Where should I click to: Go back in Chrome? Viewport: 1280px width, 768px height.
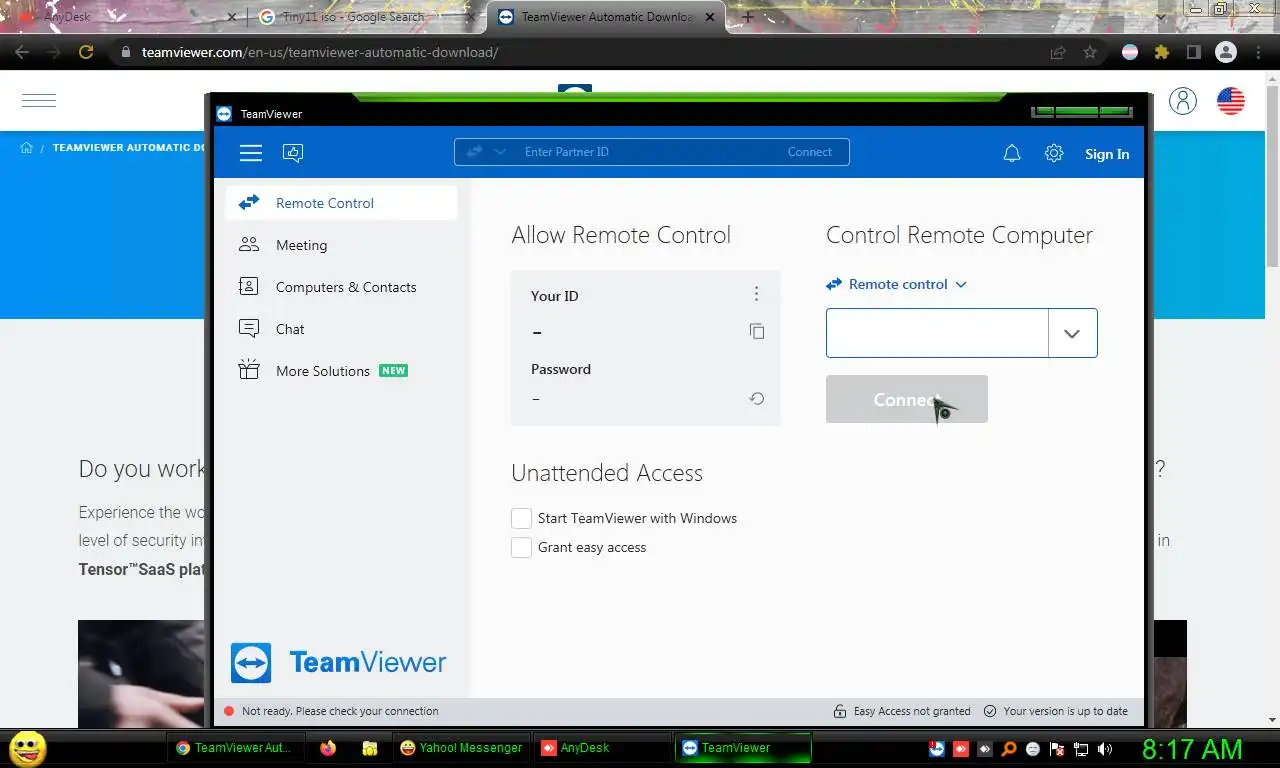pos(22,52)
